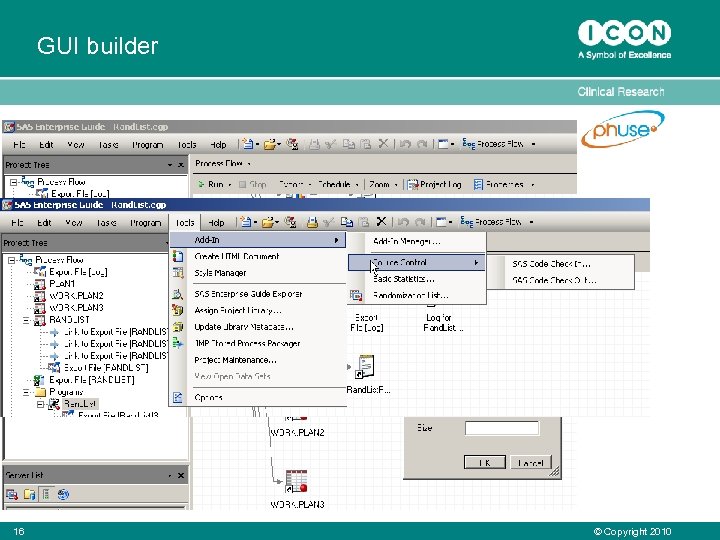The height and width of the screenshot is (540, 720).
Task: Click the Open folder icon in the front window toolbar
Action: point(269,222)
